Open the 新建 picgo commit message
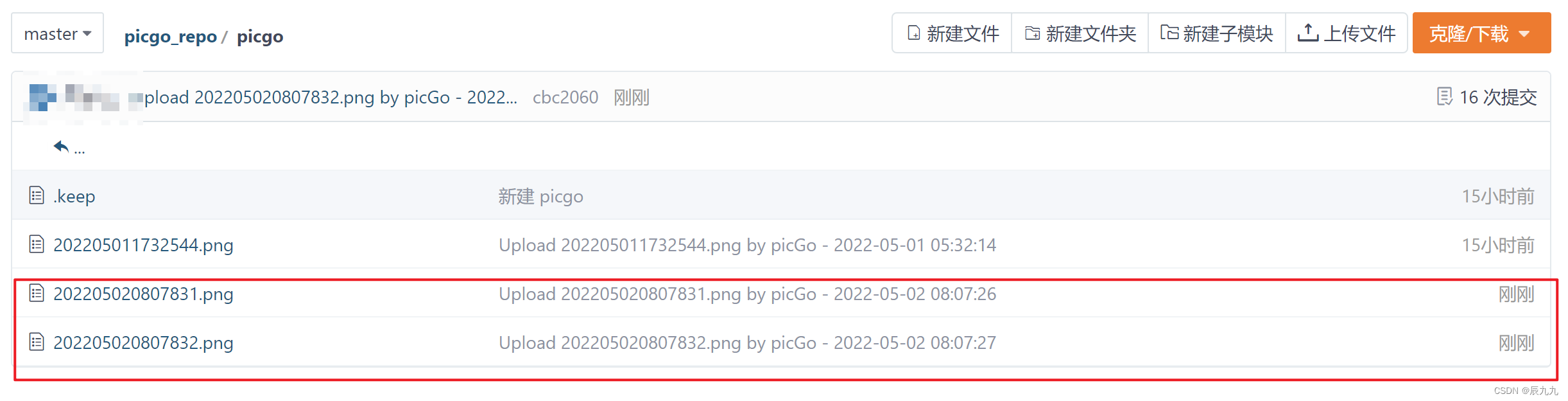This screenshot has width=1568, height=401. click(541, 196)
